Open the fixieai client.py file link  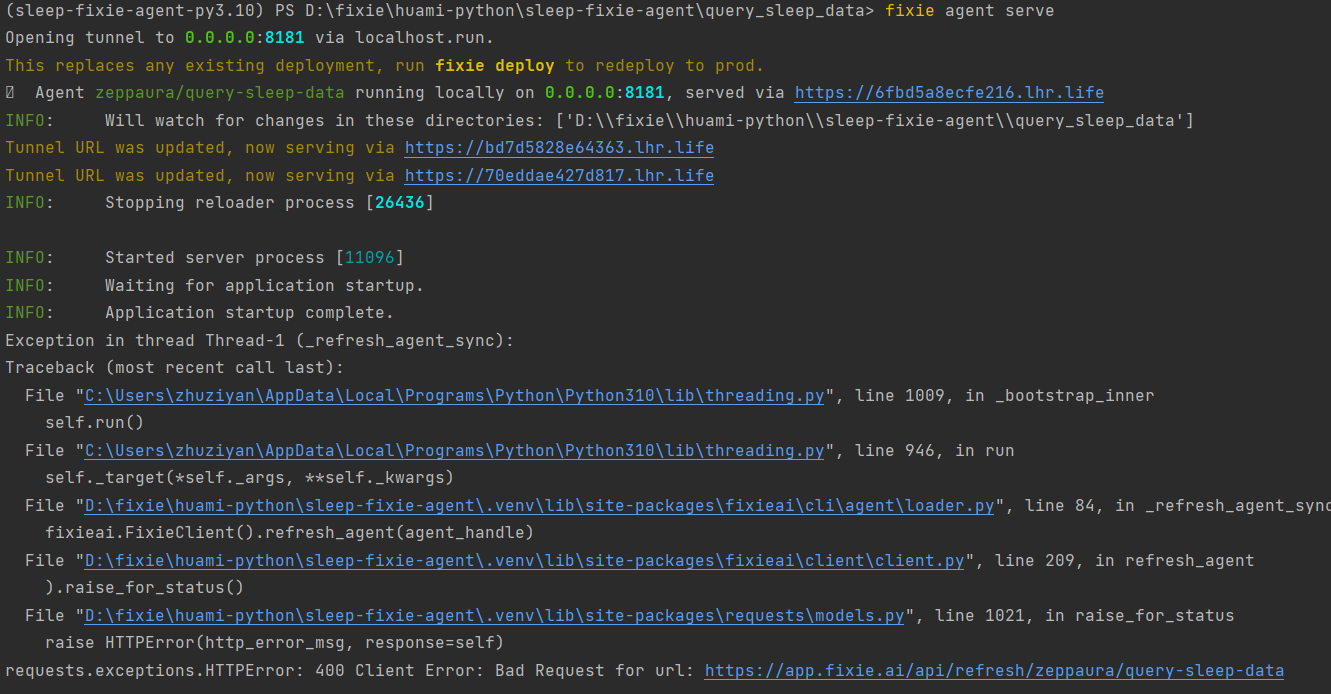[525, 561]
